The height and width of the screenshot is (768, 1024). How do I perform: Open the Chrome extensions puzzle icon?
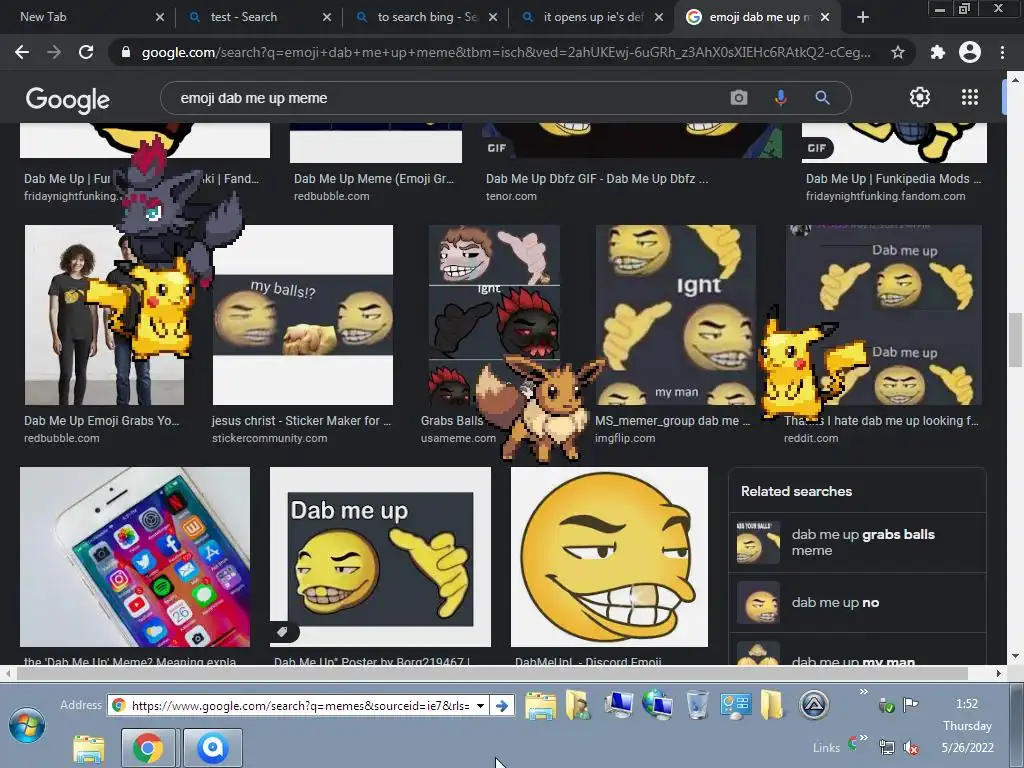coord(937,52)
